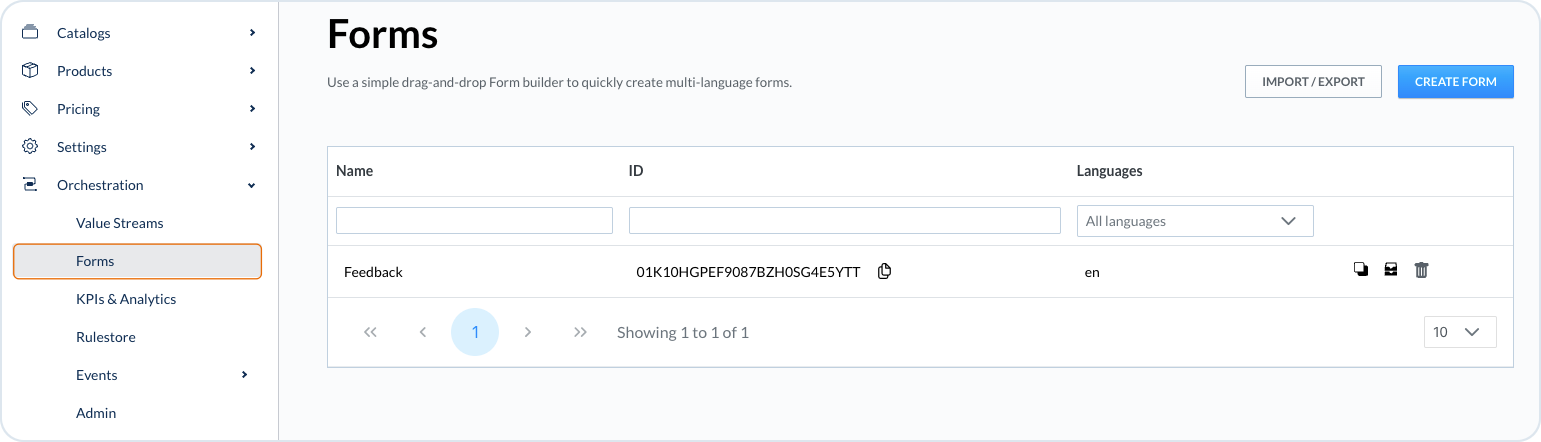The width and height of the screenshot is (1541, 442).
Task: Copy the Feedback form ID to clipboard
Action: coord(884,271)
